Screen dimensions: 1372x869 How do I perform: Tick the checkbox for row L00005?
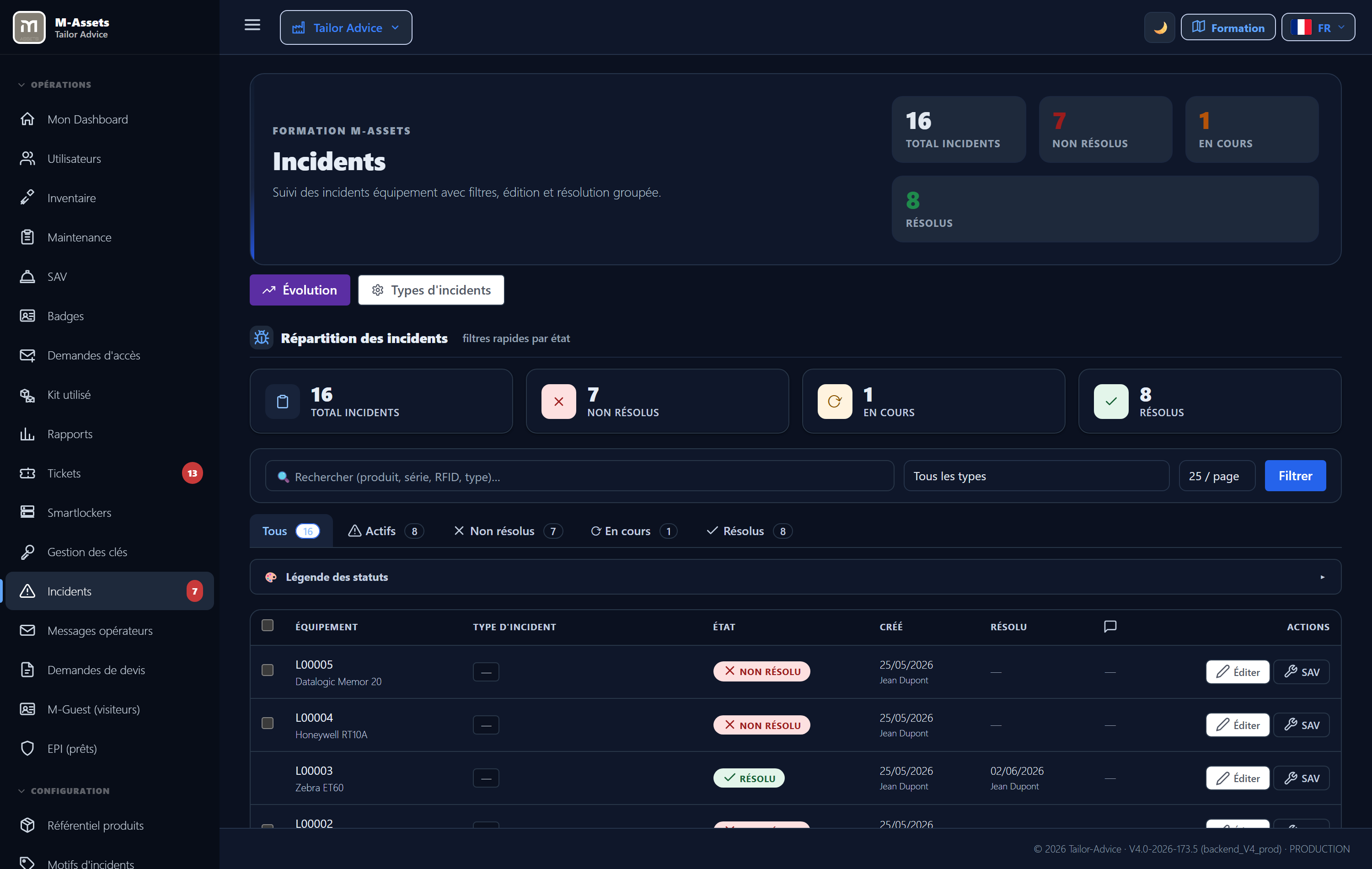click(x=267, y=670)
